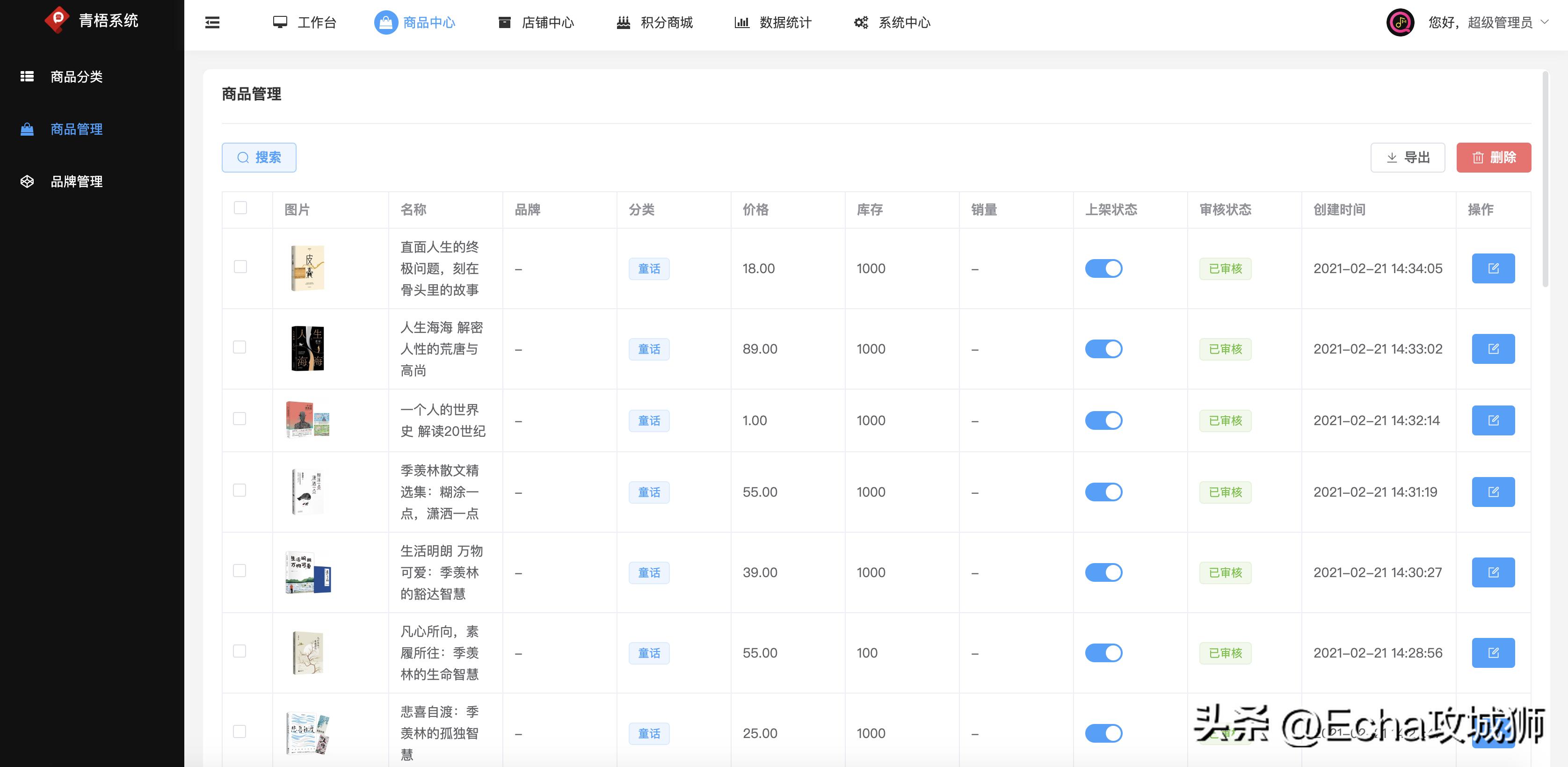
Task: Click the red 删除 delete button
Action: (1494, 157)
